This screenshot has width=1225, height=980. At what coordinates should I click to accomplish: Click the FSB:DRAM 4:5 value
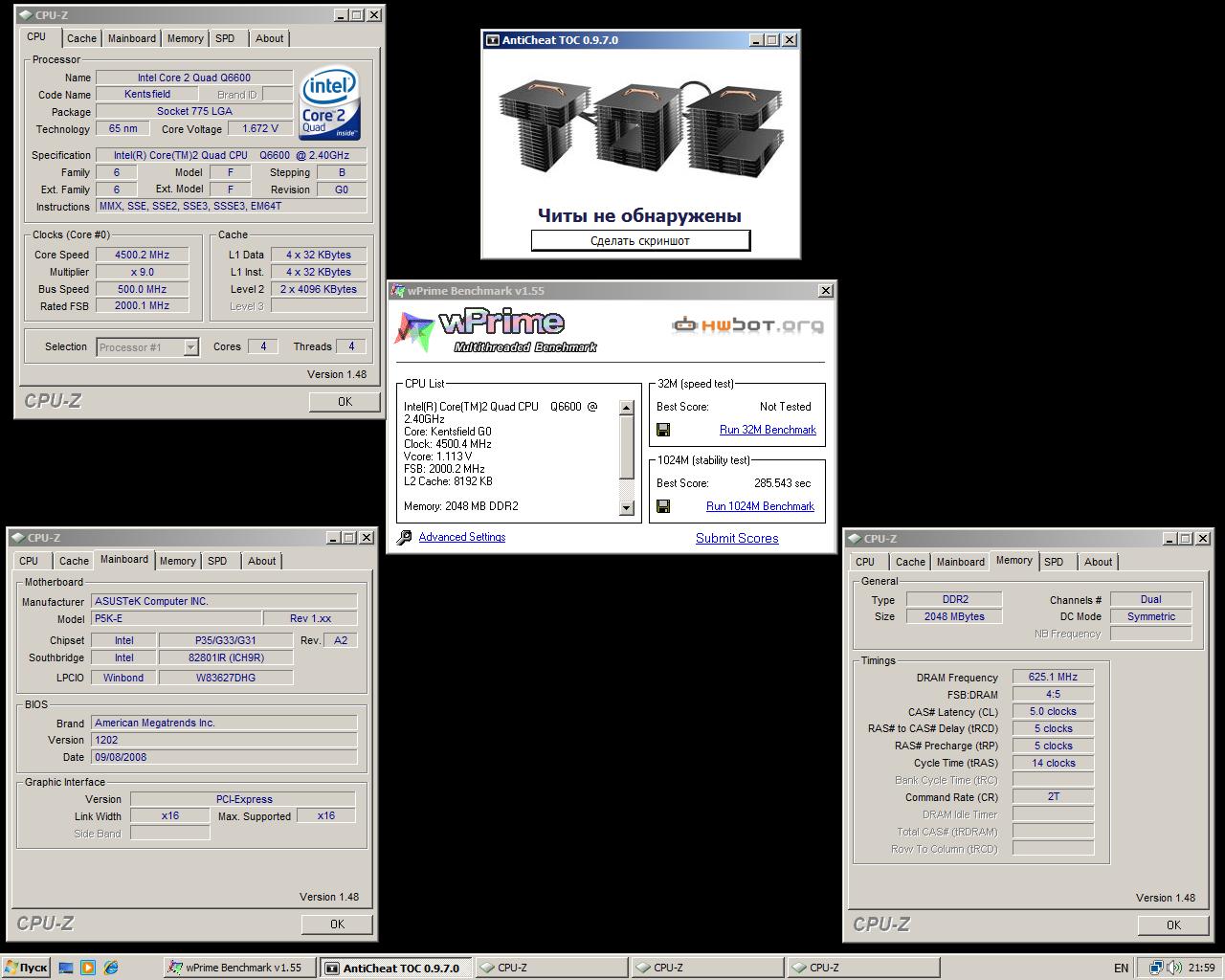click(x=1053, y=694)
